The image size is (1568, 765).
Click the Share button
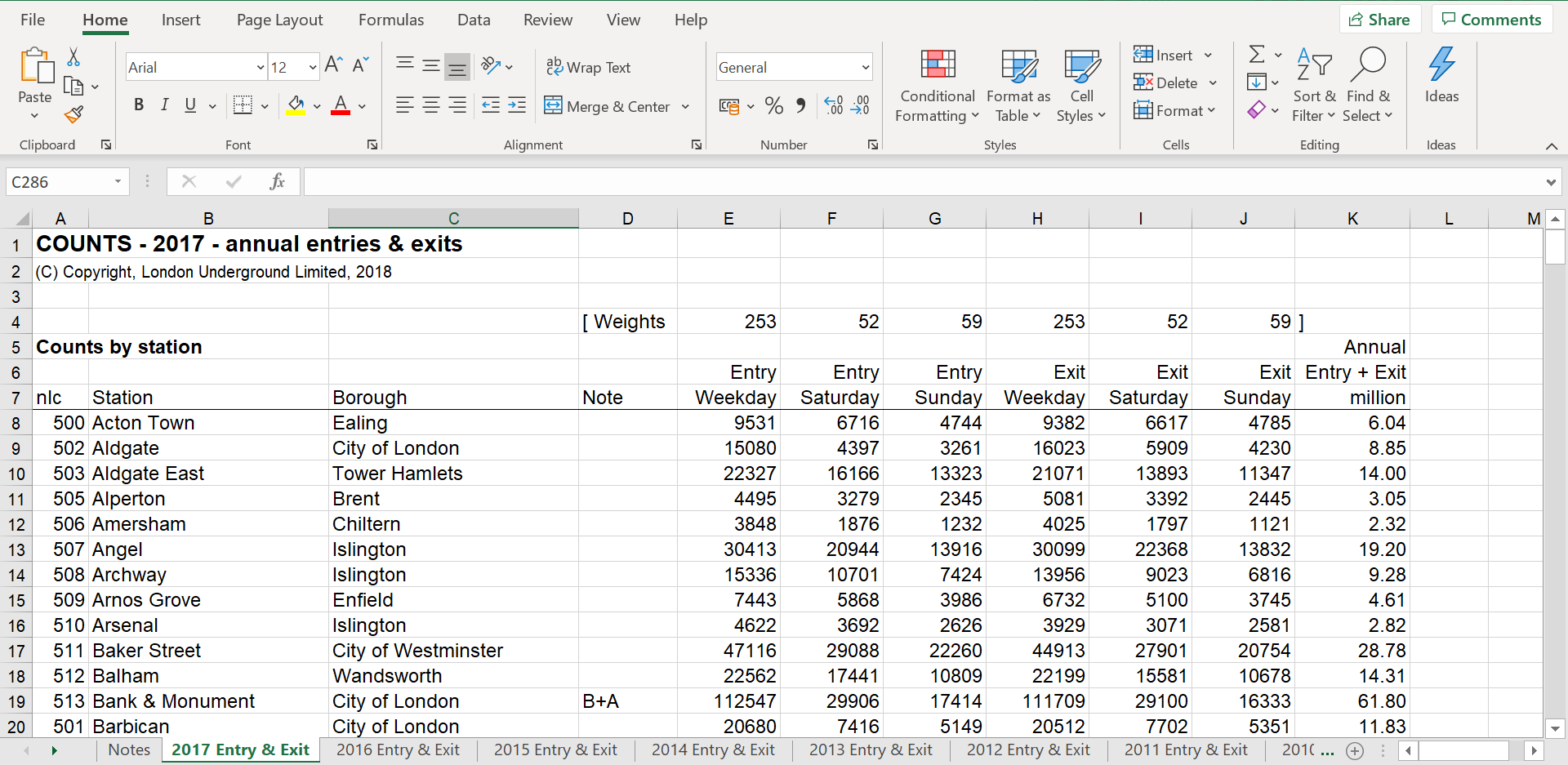[1379, 20]
